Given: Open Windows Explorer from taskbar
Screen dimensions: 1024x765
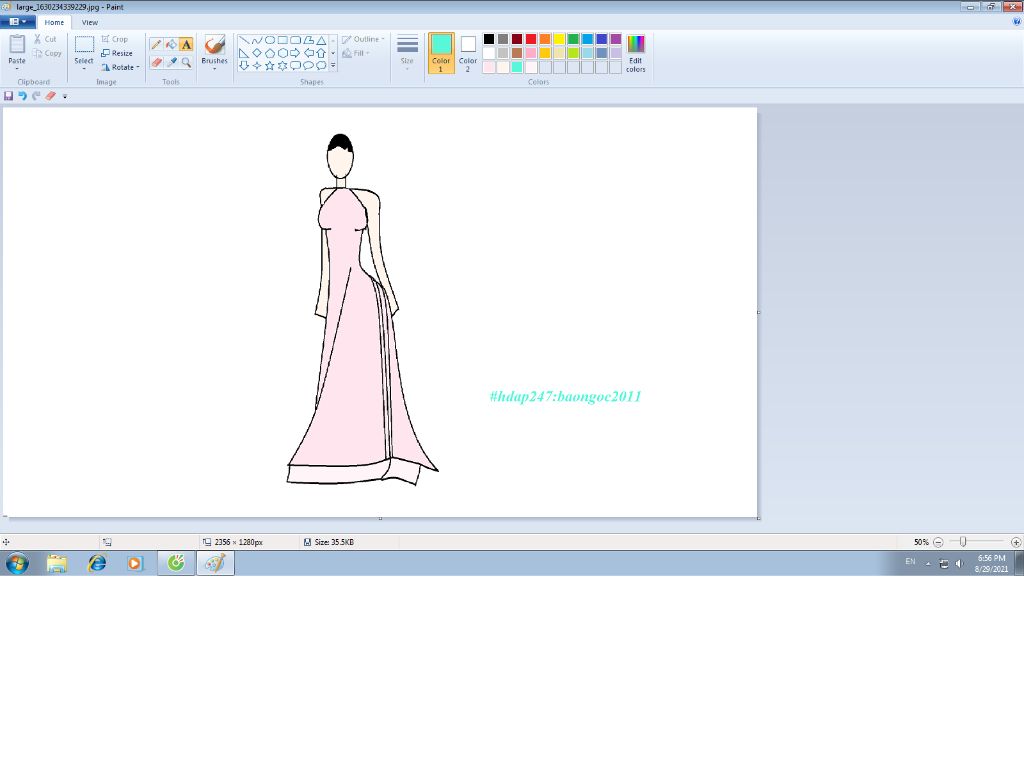Looking at the screenshot, I should [x=57, y=563].
